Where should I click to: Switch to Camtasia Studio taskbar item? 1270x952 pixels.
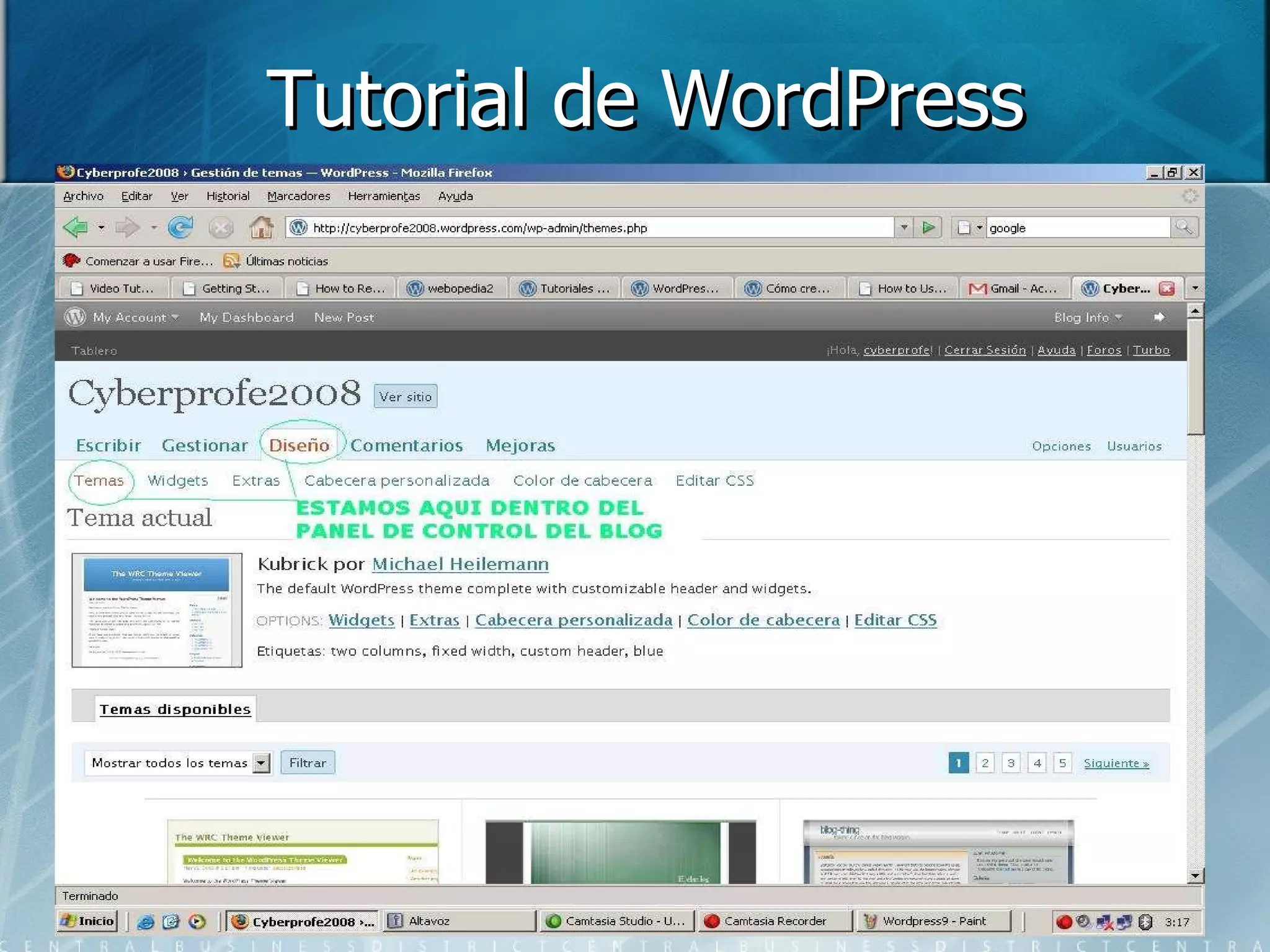(x=616, y=921)
